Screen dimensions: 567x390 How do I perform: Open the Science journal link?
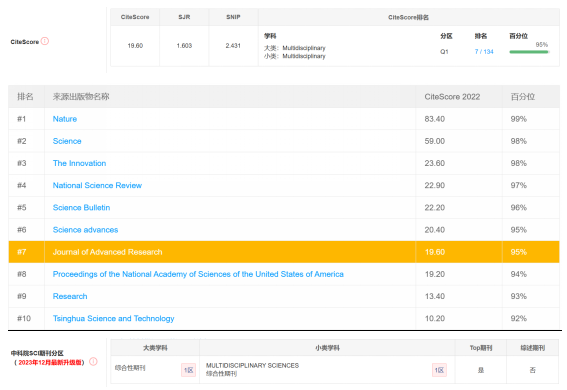67,141
